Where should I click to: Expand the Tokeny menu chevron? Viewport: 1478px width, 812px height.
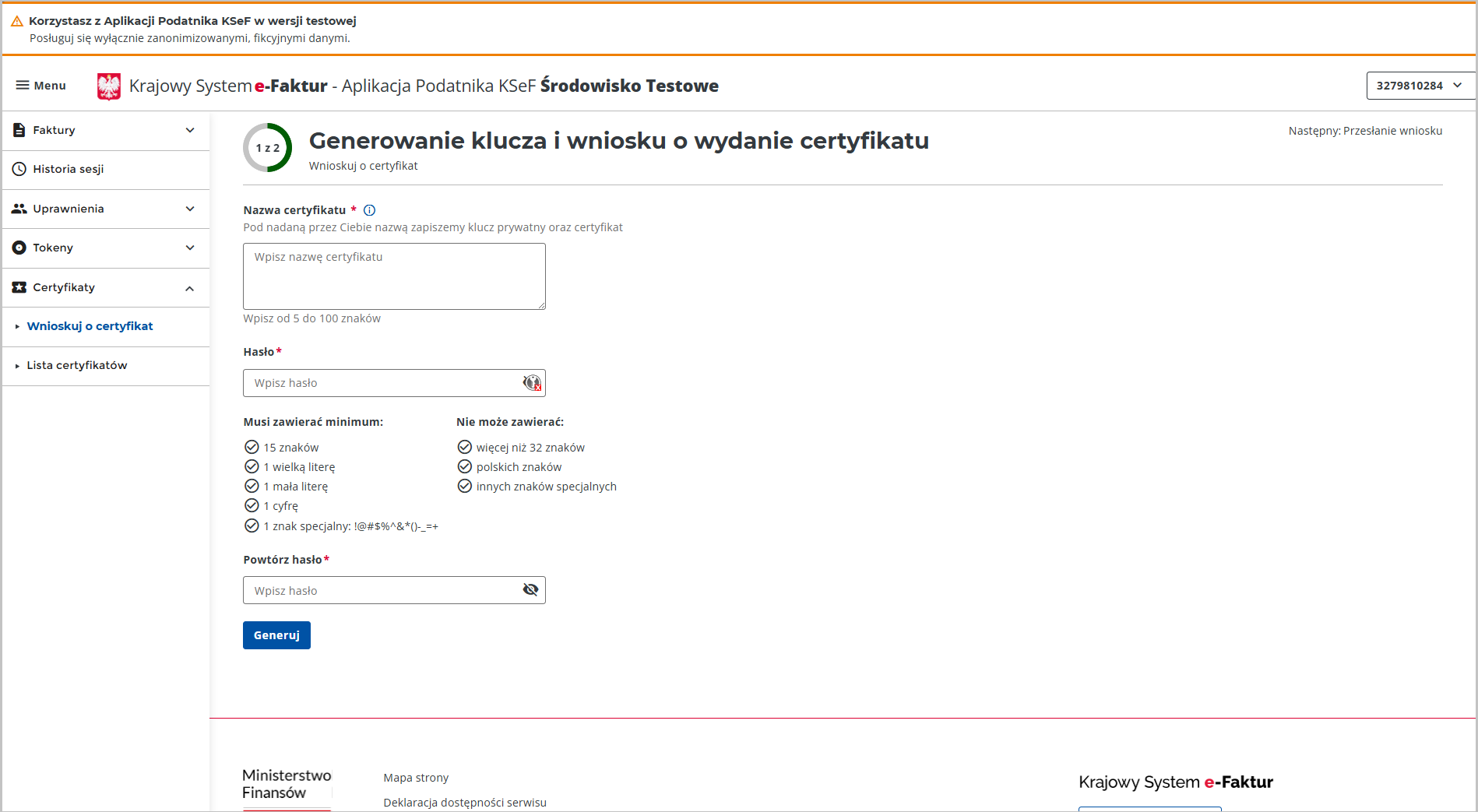[x=190, y=248]
